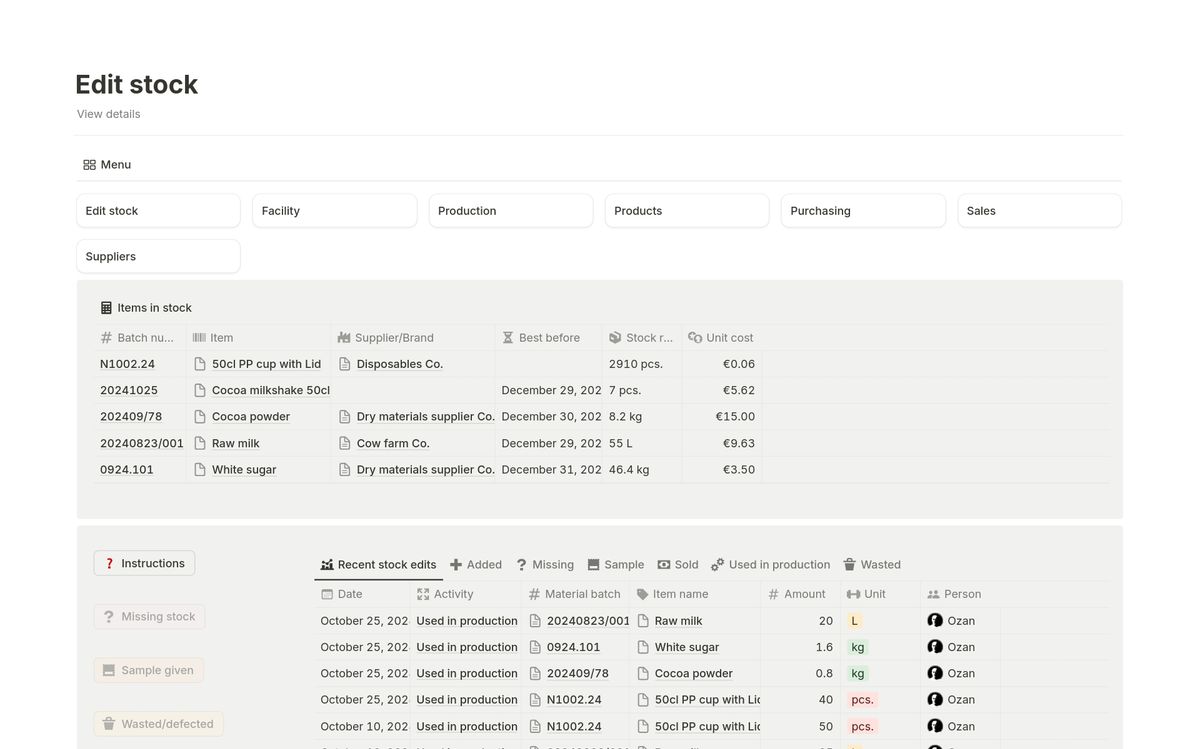Click Ozan's avatar in Raw milk row
The image size is (1200, 749).
[x=935, y=621]
